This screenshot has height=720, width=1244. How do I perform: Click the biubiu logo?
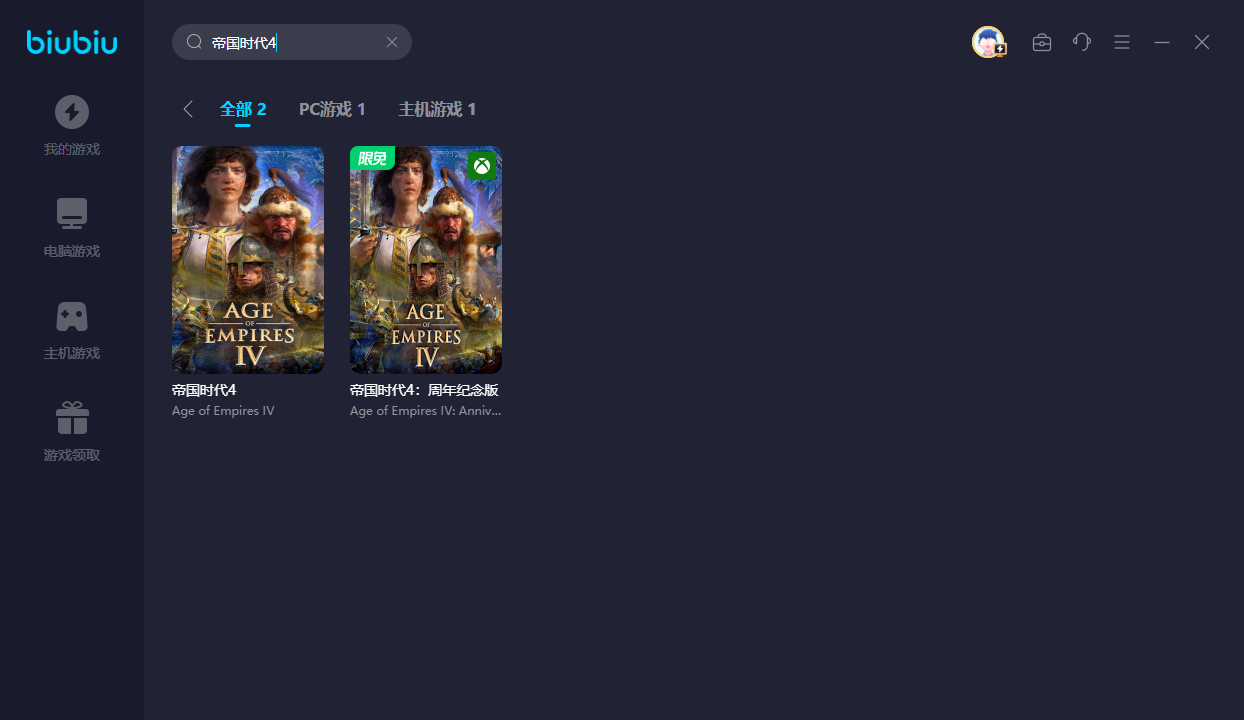tap(72, 42)
